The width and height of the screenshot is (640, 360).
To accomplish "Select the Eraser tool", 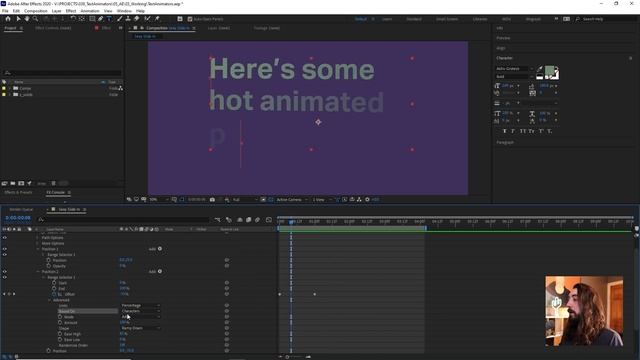I will pos(137,19).
